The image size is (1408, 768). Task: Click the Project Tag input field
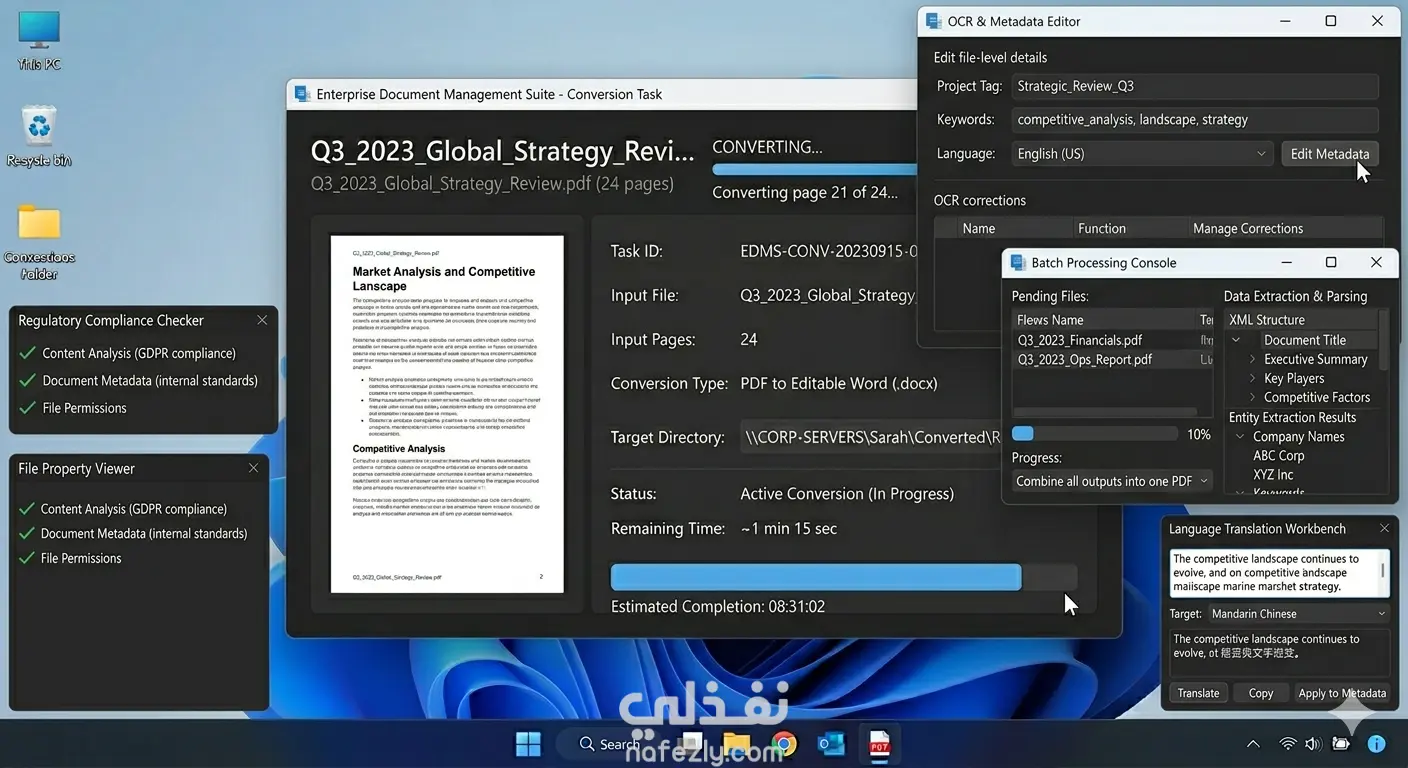coord(1195,86)
